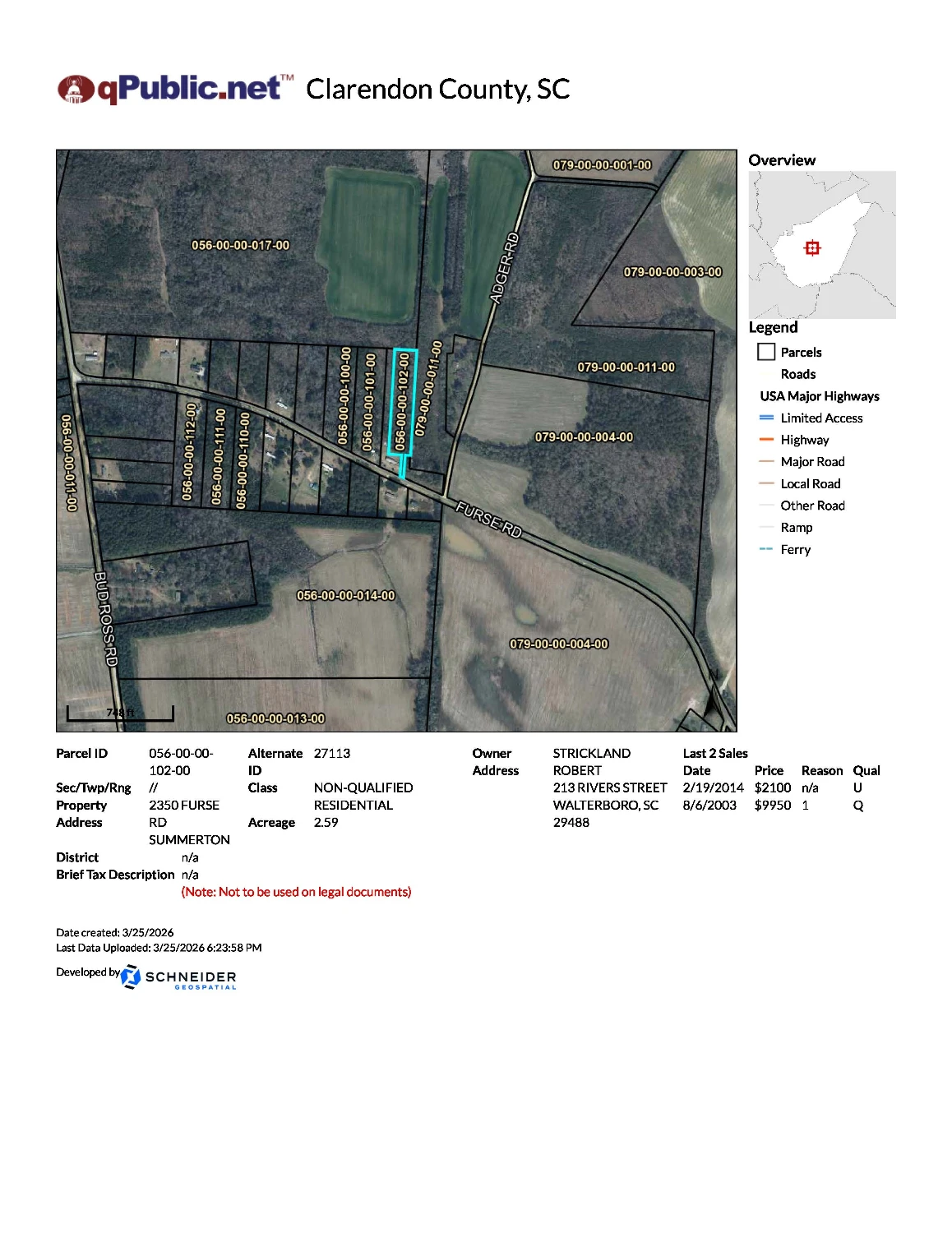
Task: Click the NON-QUALIFIED RESIDENTIAL class value
Action: click(x=363, y=797)
